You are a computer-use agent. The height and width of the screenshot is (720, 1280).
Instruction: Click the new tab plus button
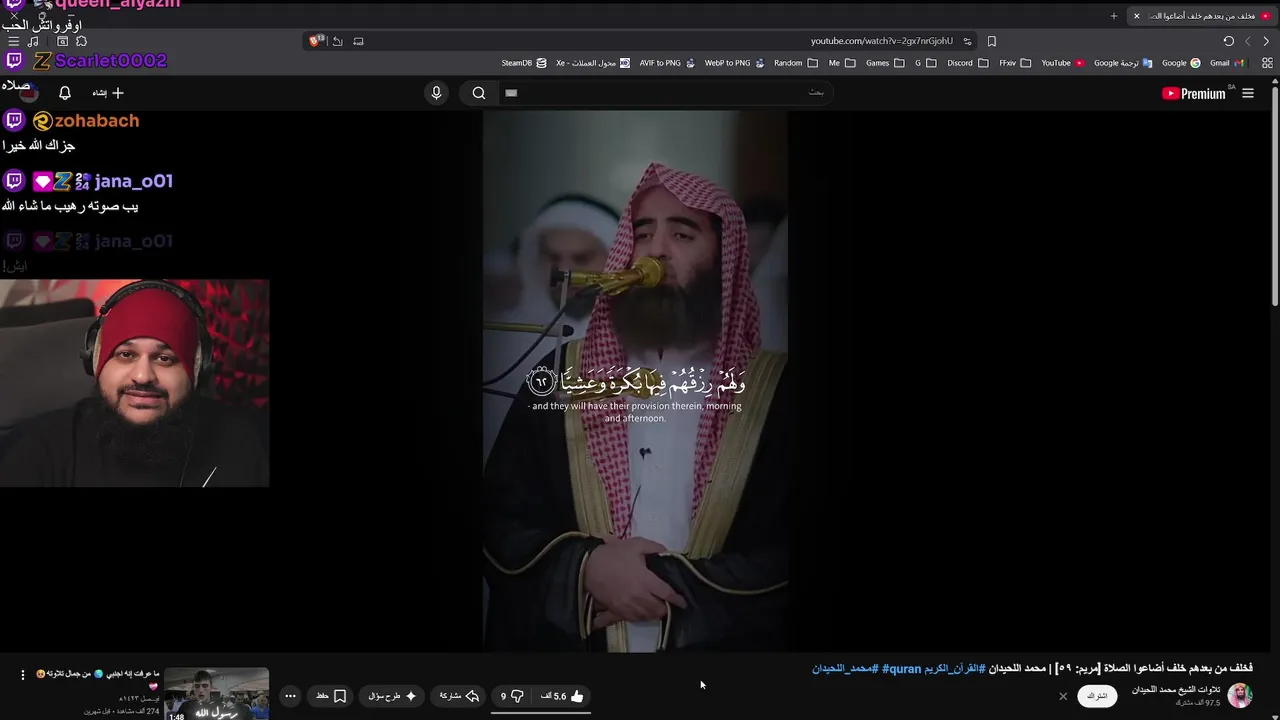[1114, 16]
